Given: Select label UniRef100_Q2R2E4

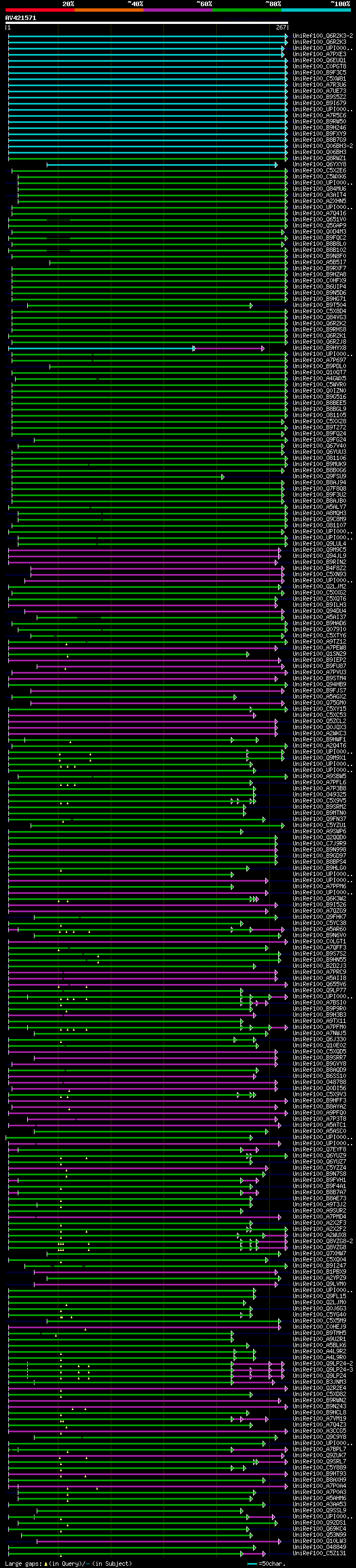Looking at the screenshot, I should 319,1388.
